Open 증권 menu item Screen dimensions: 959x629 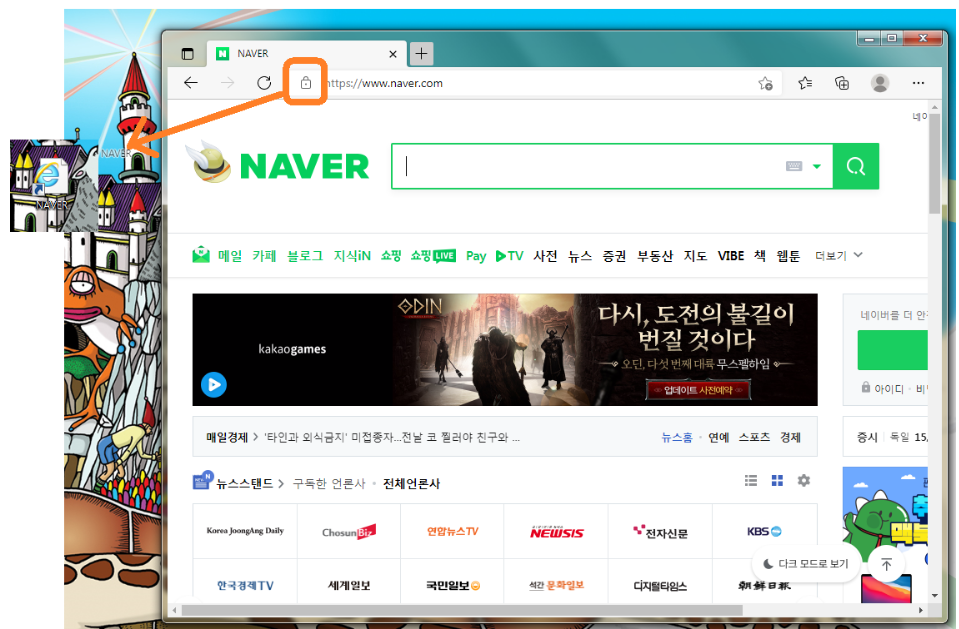pyautogui.click(x=614, y=255)
